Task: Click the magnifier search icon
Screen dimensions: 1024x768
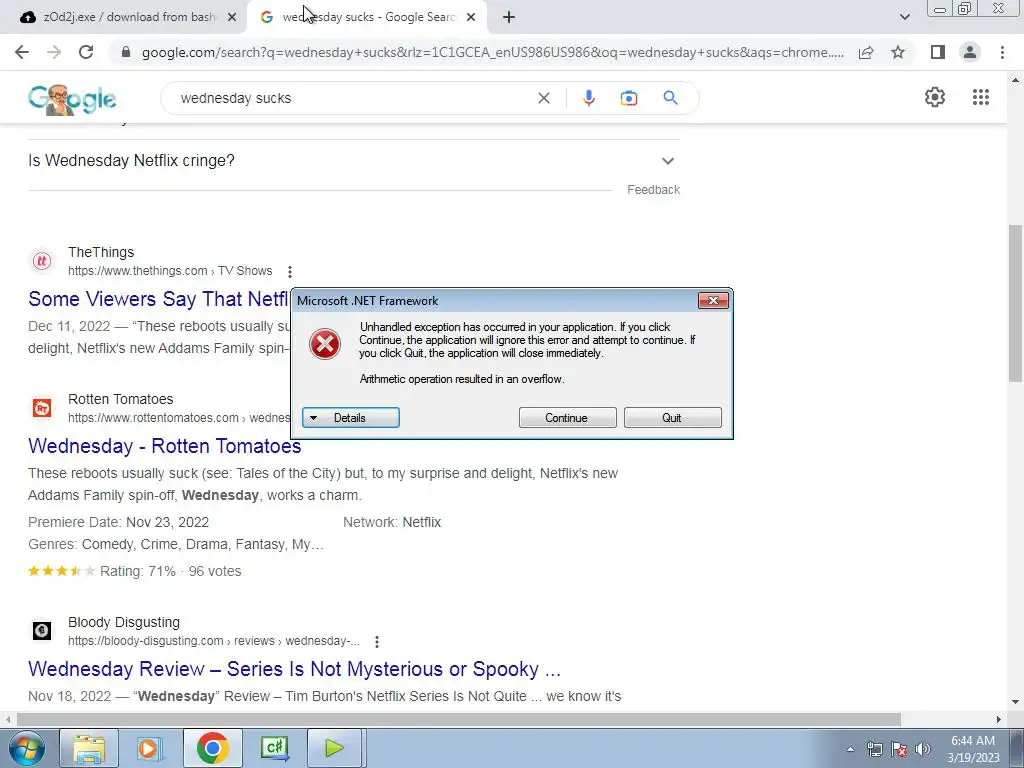Action: click(x=670, y=98)
